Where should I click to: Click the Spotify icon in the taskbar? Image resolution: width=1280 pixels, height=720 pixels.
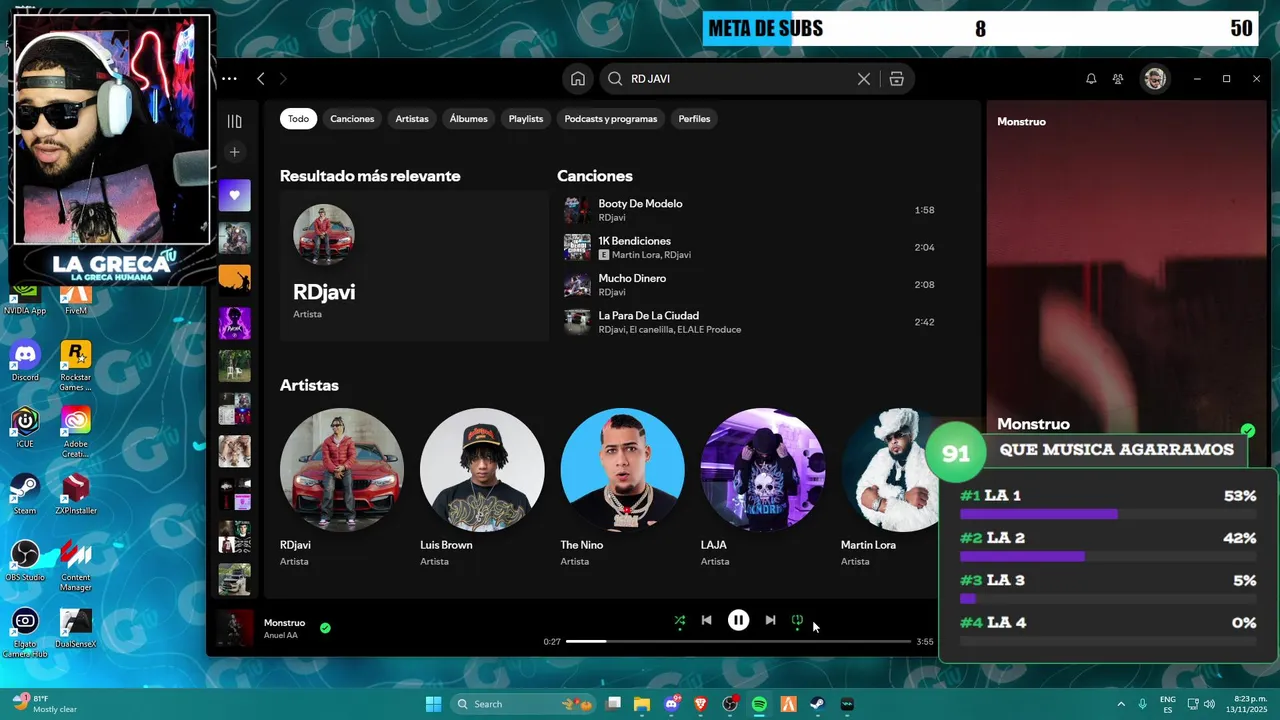(x=759, y=704)
